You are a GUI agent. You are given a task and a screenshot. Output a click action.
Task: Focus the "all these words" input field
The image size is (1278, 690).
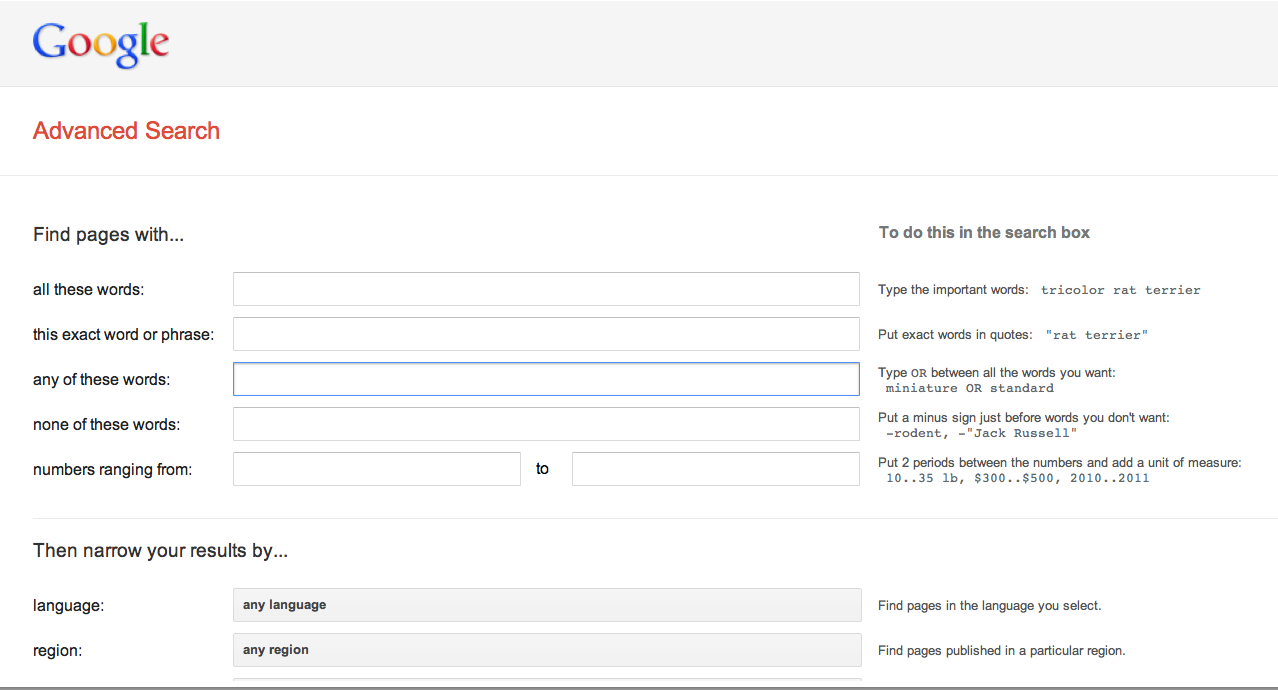click(x=546, y=289)
